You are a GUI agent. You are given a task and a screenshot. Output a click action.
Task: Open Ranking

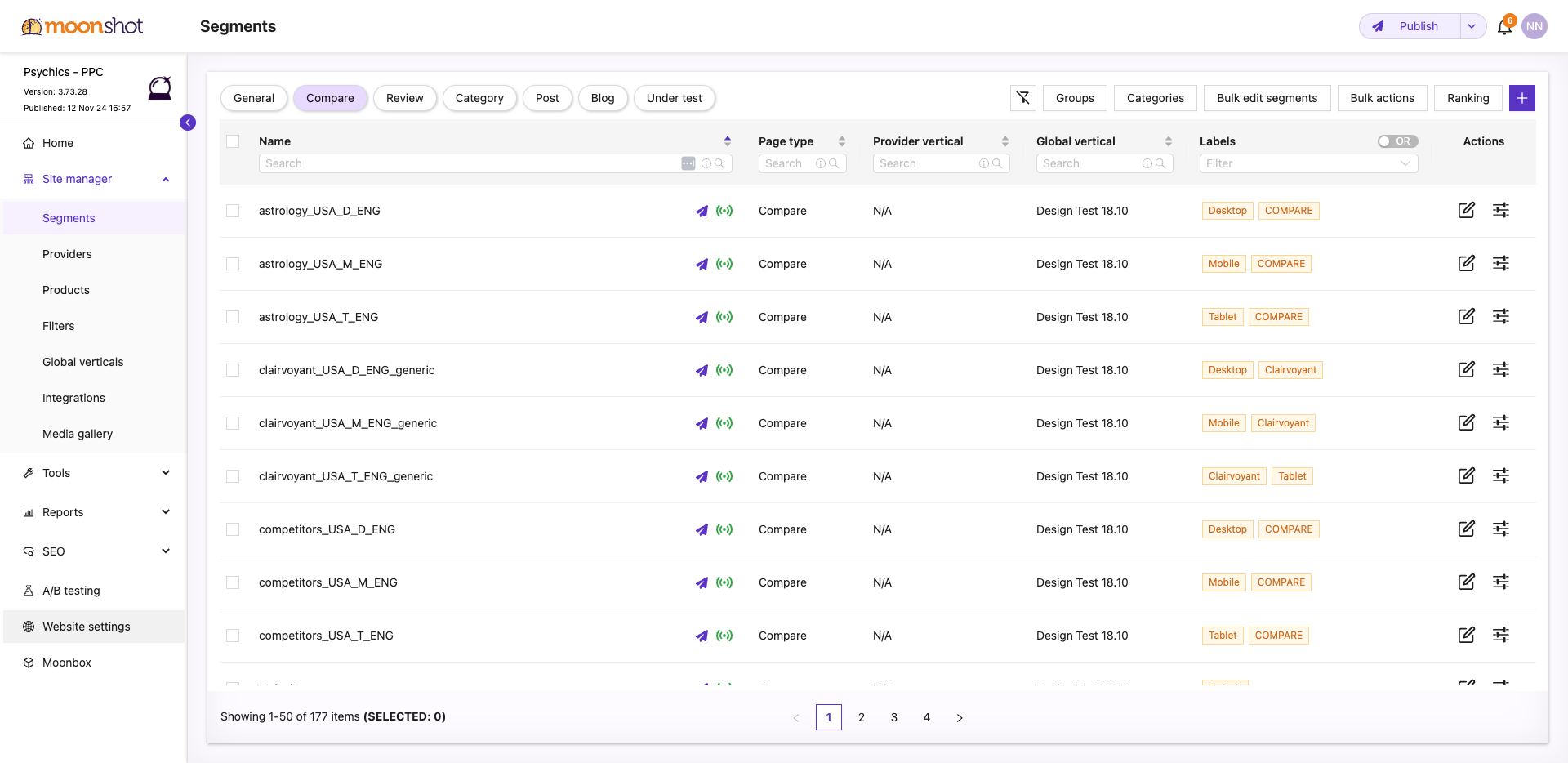click(x=1468, y=98)
